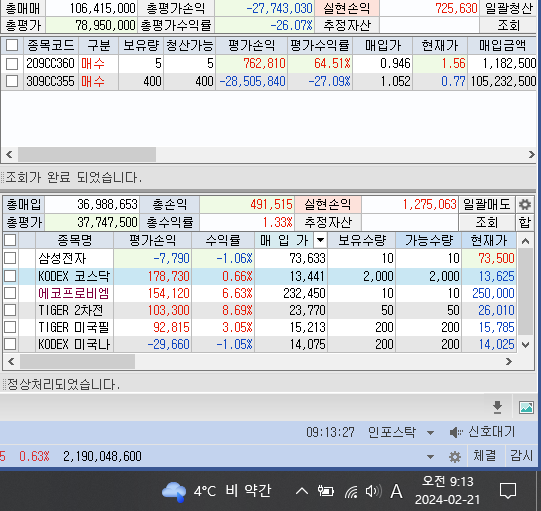Image resolution: width=541 pixels, height=511 pixels.
Task: Check the 309CC355 row checkbox
Action: 12,81
